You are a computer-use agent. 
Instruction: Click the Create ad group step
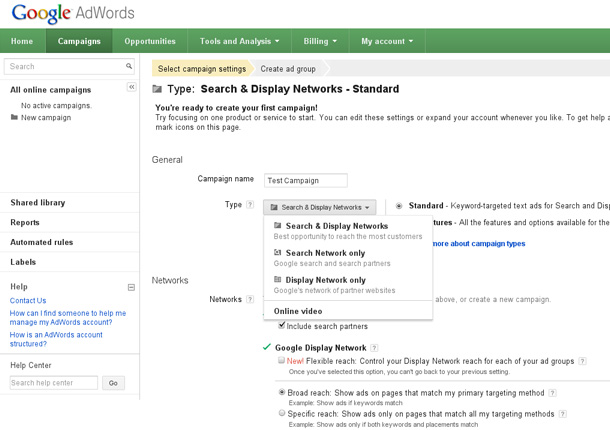click(x=288, y=69)
